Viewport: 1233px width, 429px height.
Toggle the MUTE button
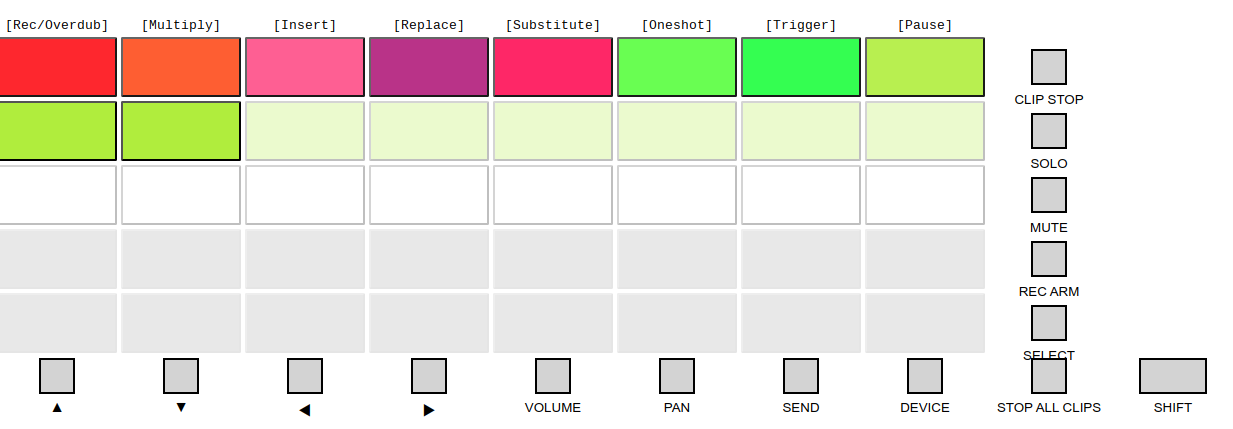pyautogui.click(x=1048, y=195)
